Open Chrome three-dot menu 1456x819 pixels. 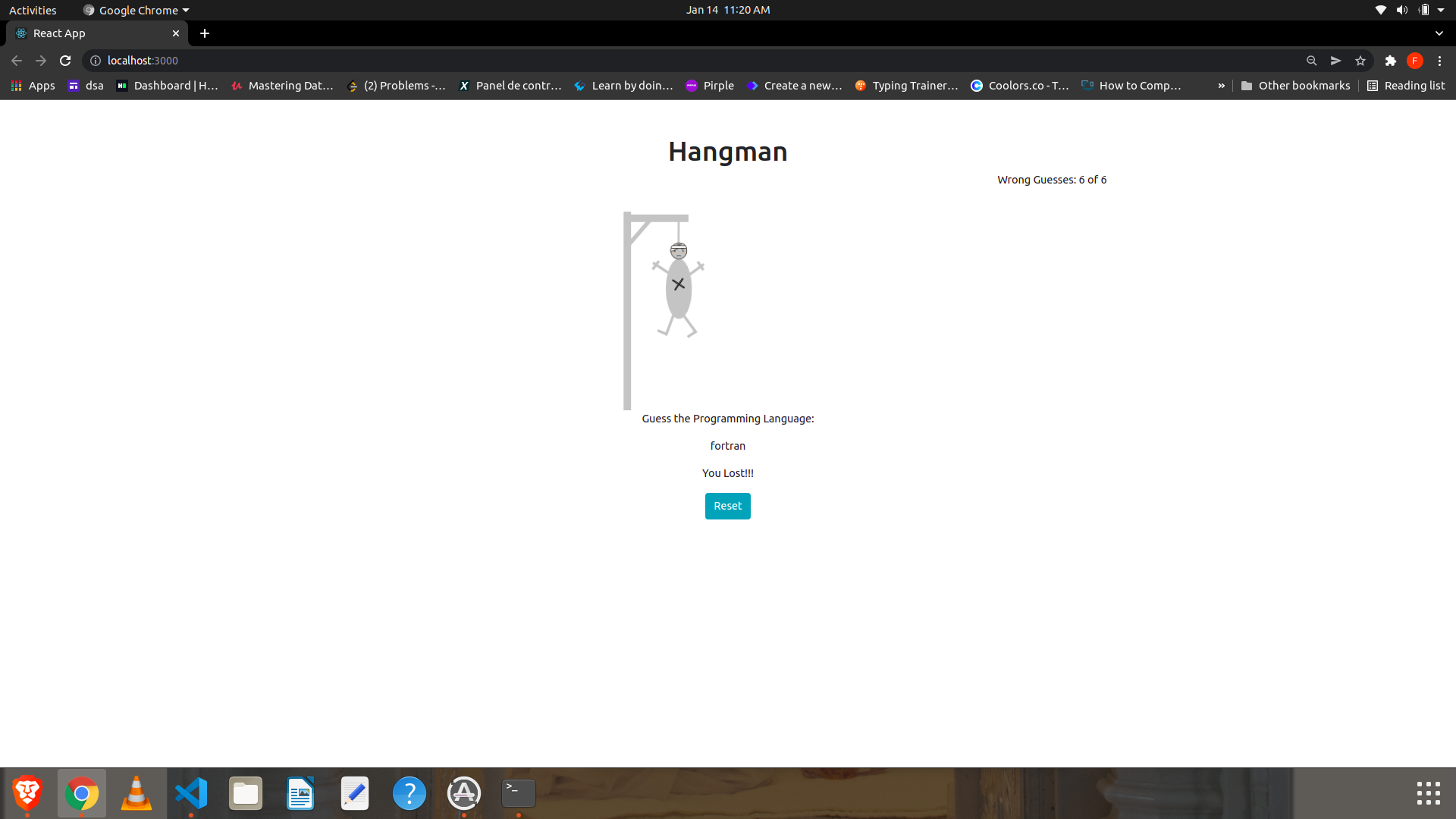point(1439,61)
